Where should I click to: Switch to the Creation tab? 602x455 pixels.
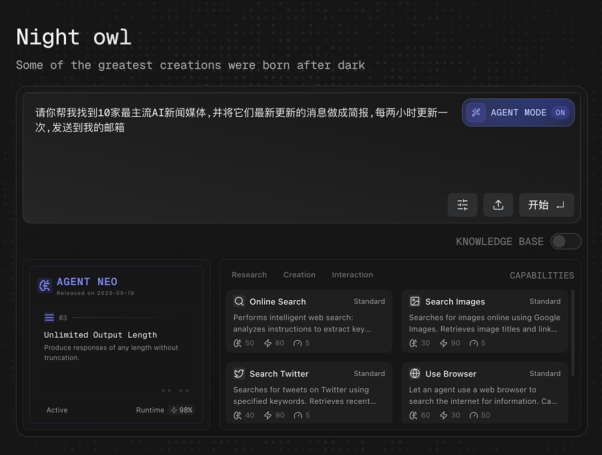click(299, 275)
